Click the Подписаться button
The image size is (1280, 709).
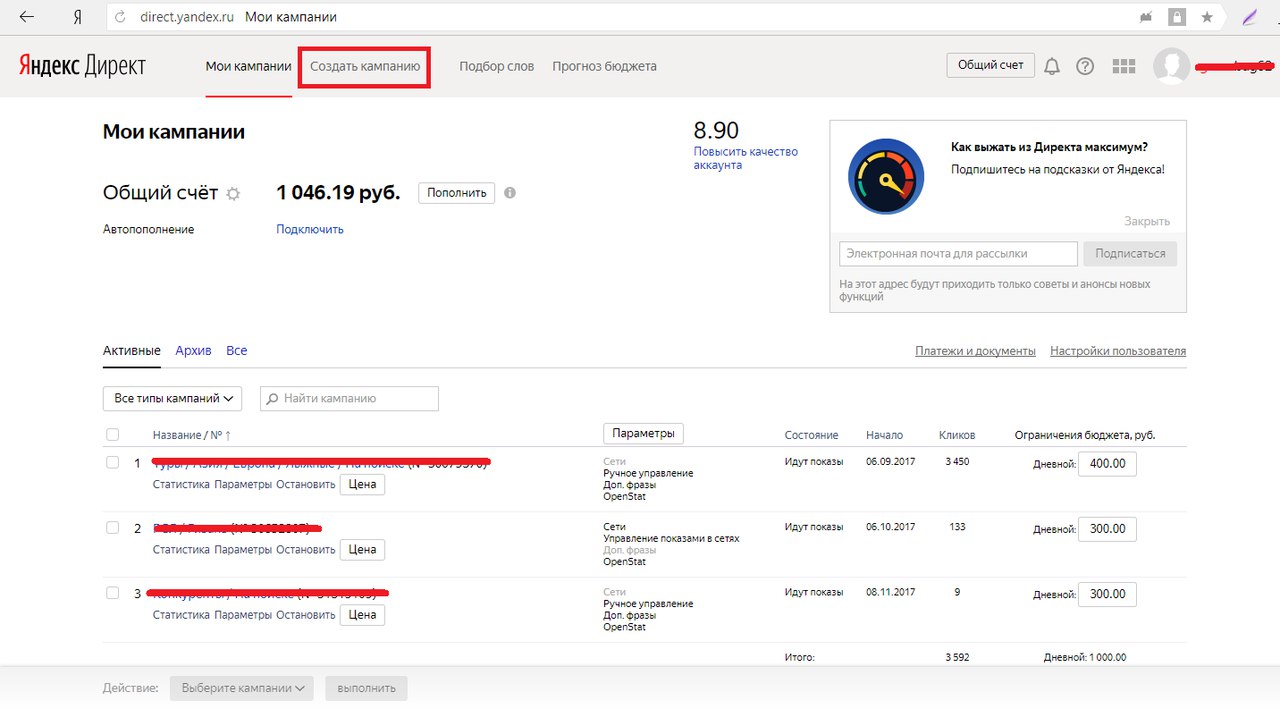point(1130,254)
